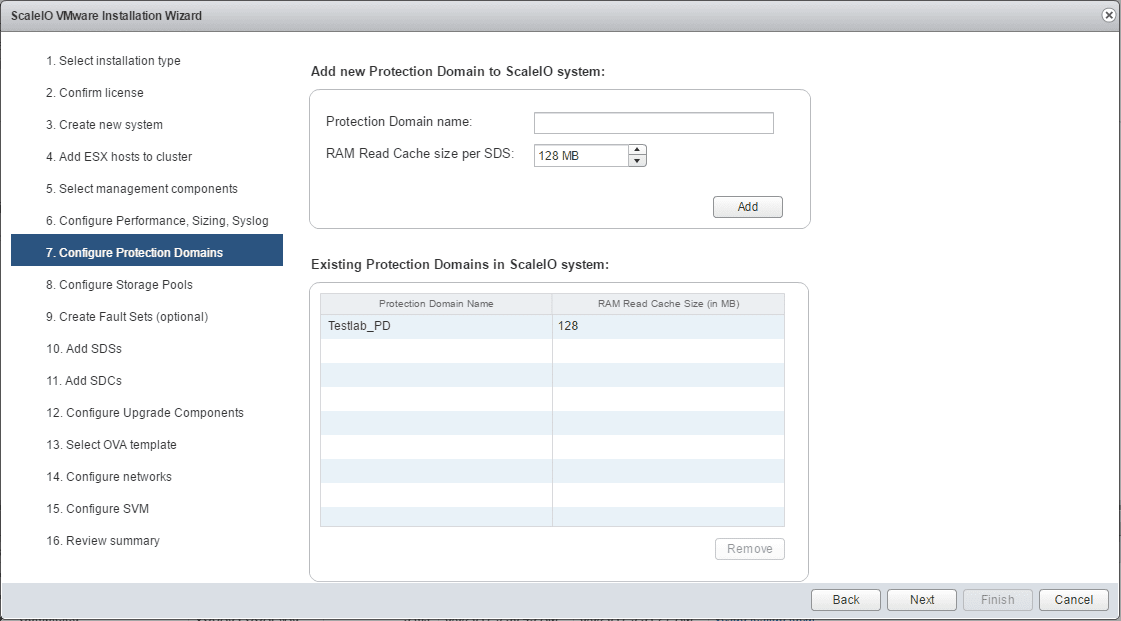Click the ScaleIO VMware Installation Wizard title
This screenshot has width=1121, height=621.
pos(106,16)
